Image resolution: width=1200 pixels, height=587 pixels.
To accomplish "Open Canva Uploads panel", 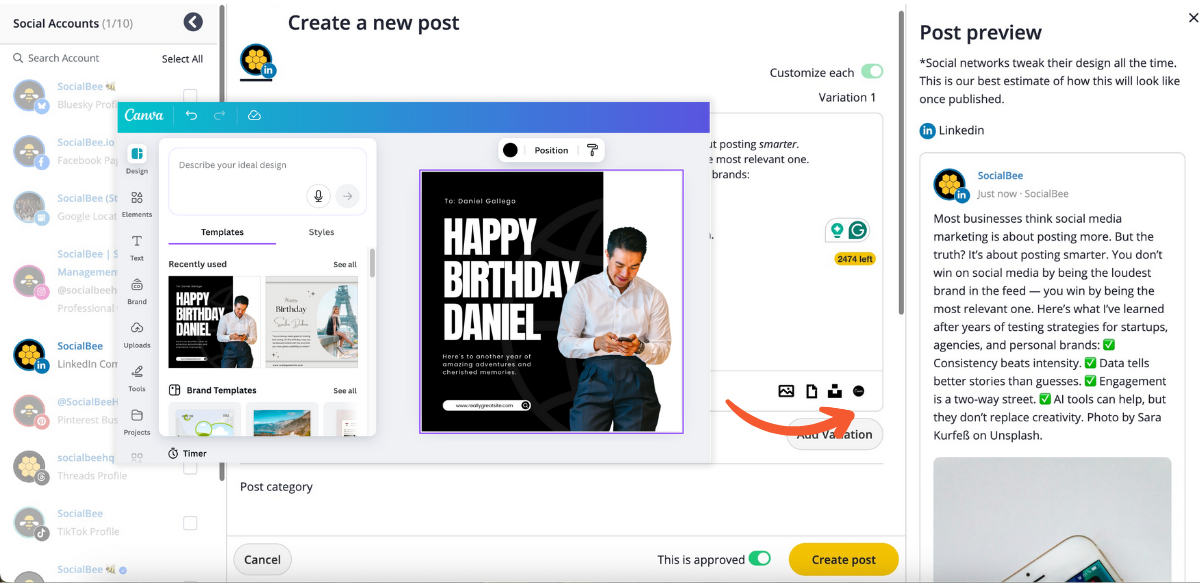I will click(x=137, y=333).
